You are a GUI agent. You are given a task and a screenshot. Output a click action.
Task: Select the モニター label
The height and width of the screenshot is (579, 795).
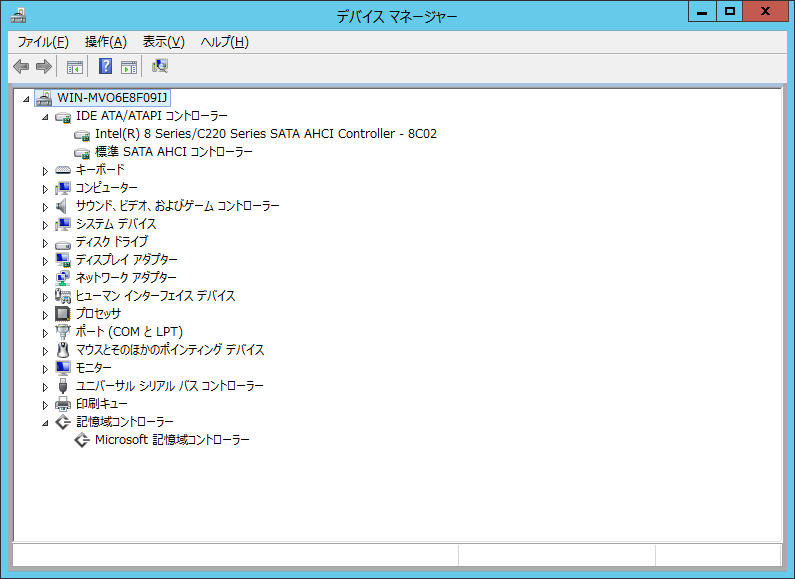pos(93,368)
